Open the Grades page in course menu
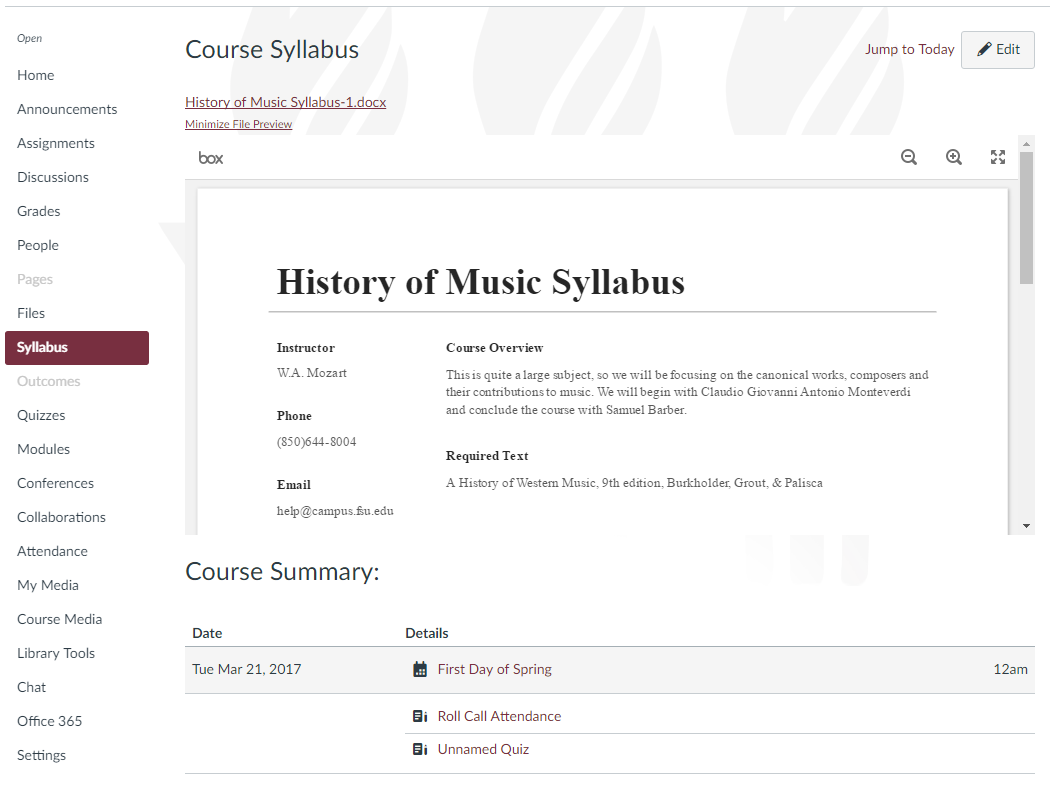Screen dimensions: 1050x785 [39, 211]
